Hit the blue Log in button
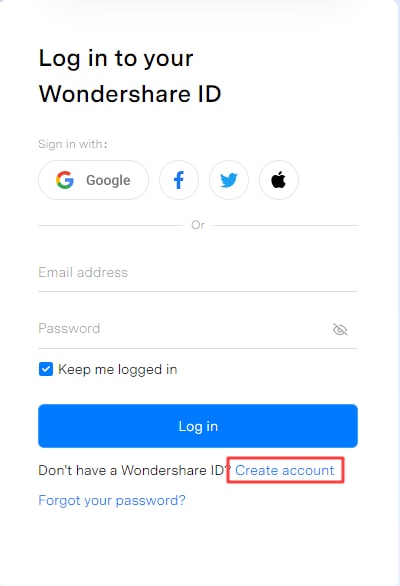The image size is (400, 586). tap(198, 426)
